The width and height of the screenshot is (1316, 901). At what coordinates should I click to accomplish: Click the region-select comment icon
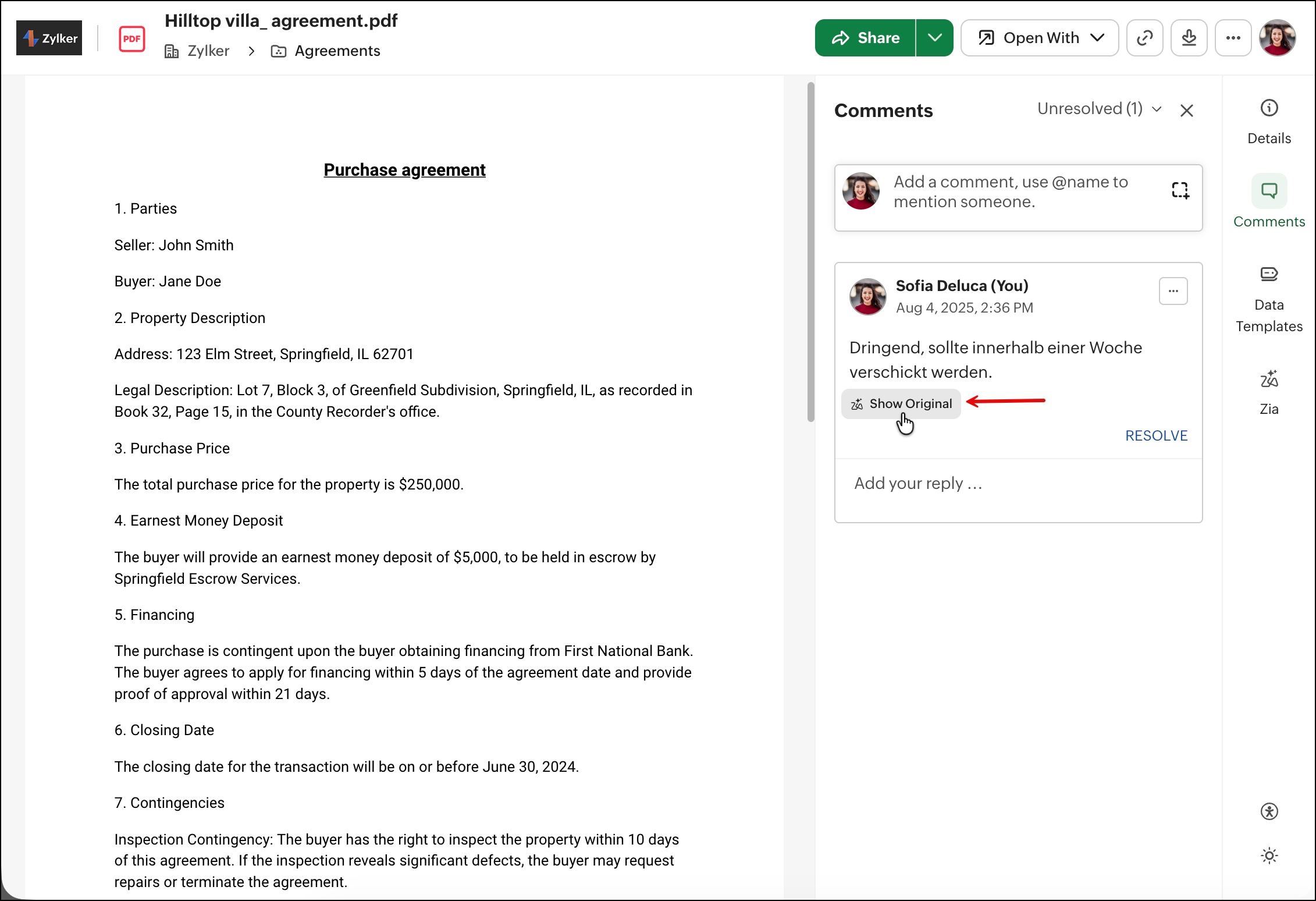click(x=1180, y=190)
